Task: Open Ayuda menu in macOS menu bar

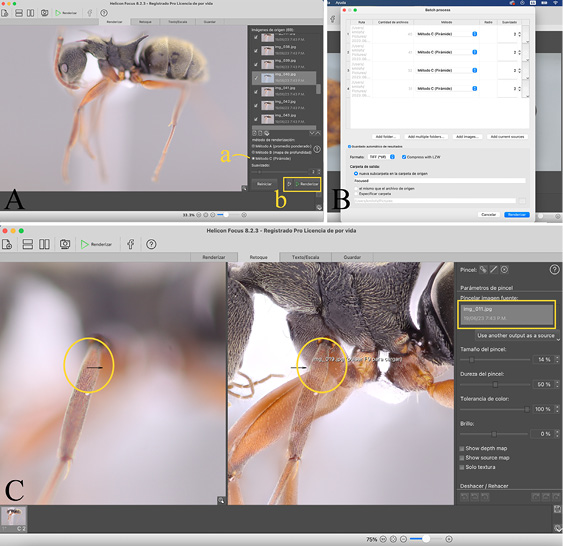Action: [340, 3]
